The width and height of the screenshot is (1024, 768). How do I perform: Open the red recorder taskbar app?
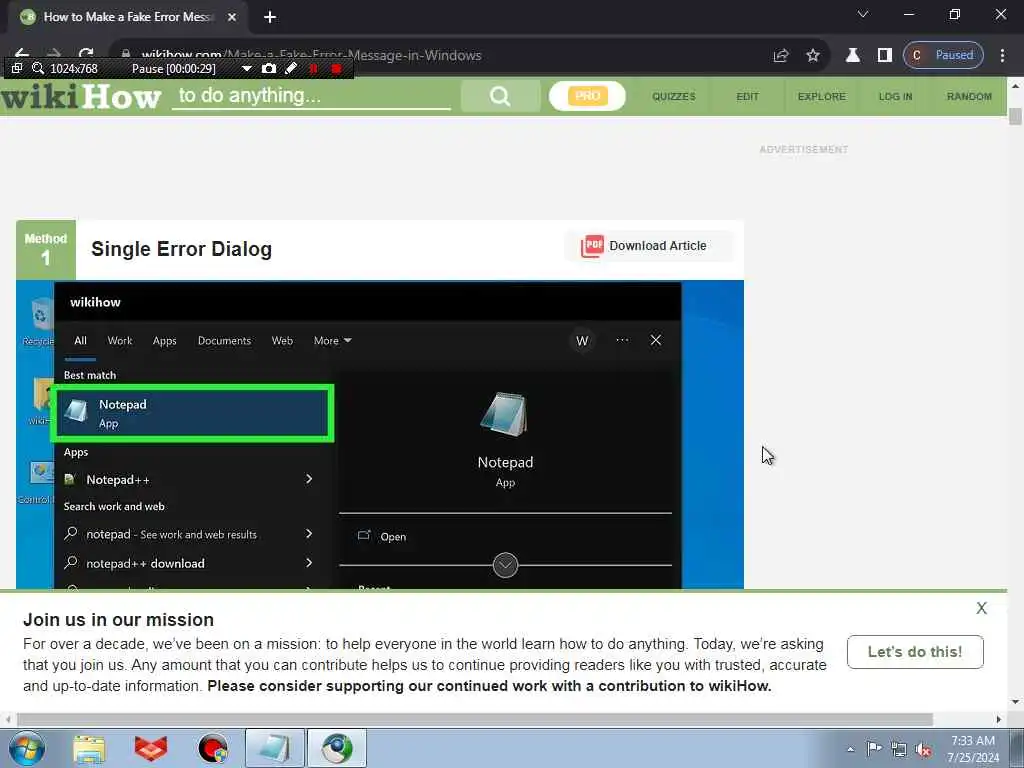click(213, 748)
